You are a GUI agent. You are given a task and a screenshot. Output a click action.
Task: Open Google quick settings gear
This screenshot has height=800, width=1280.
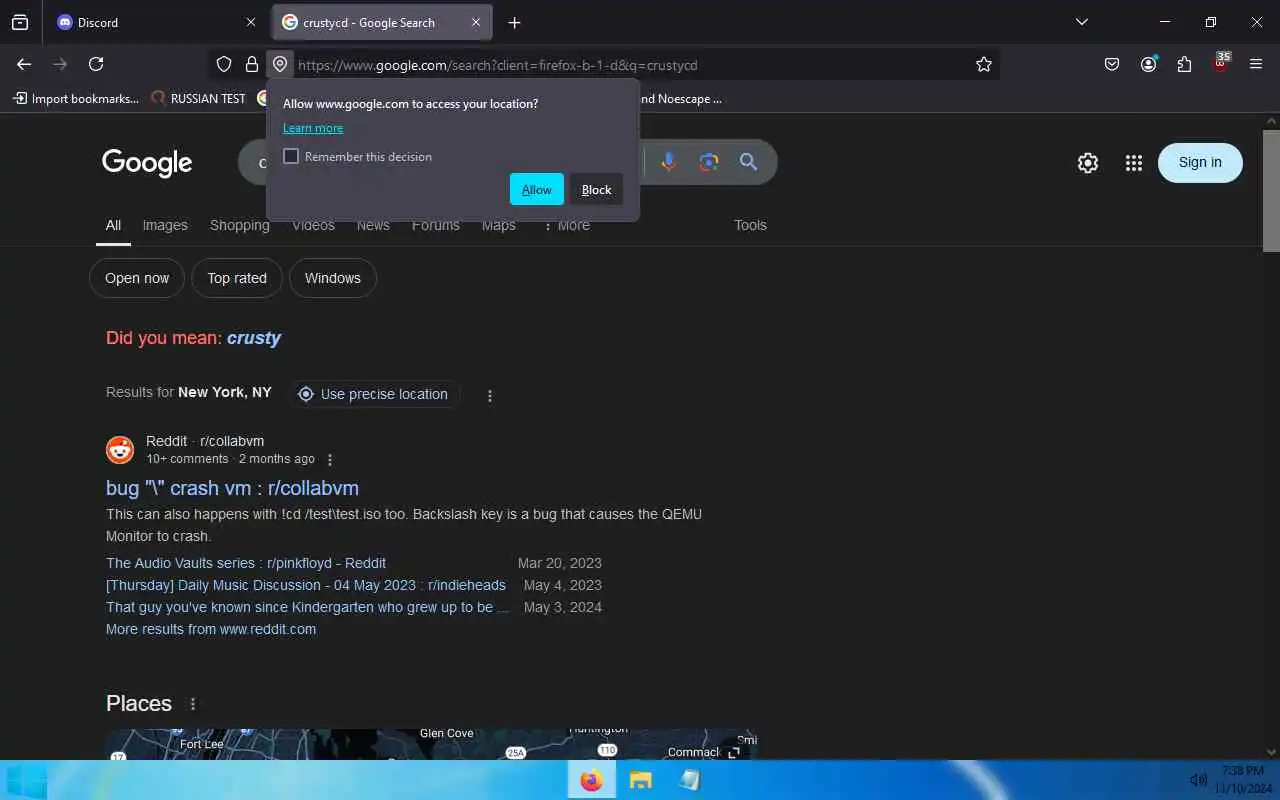pyautogui.click(x=1088, y=163)
